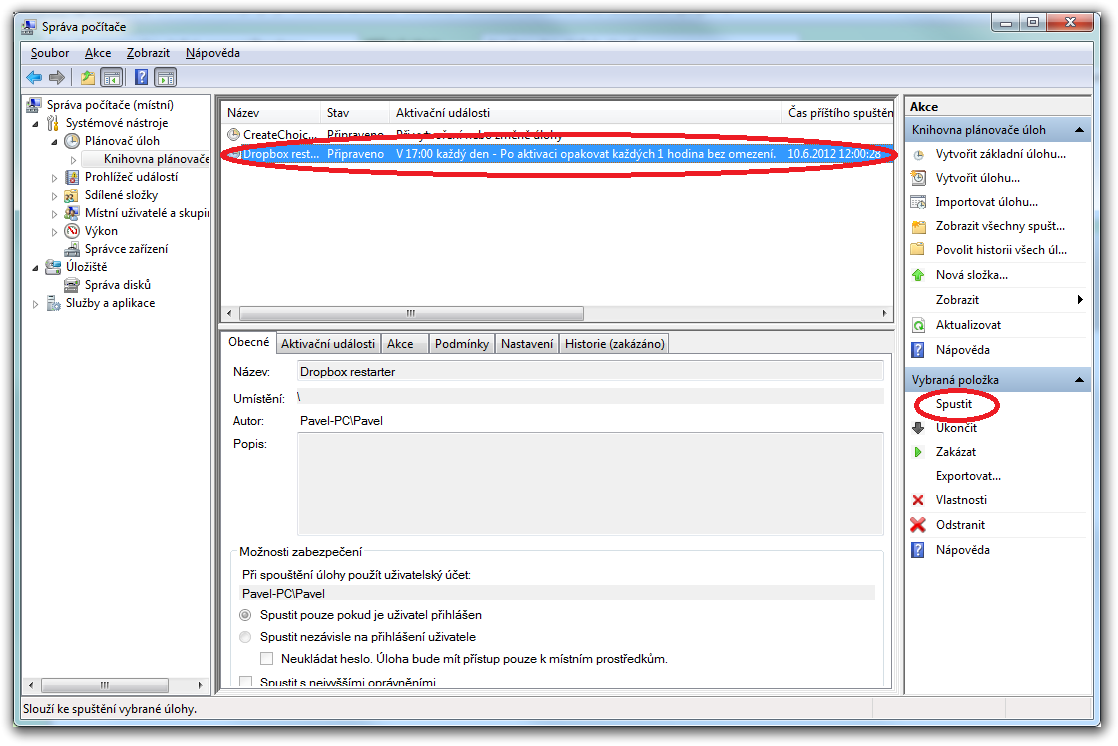Toggle the console tree show/hide icon
This screenshot has width=1118, height=746.
point(112,77)
